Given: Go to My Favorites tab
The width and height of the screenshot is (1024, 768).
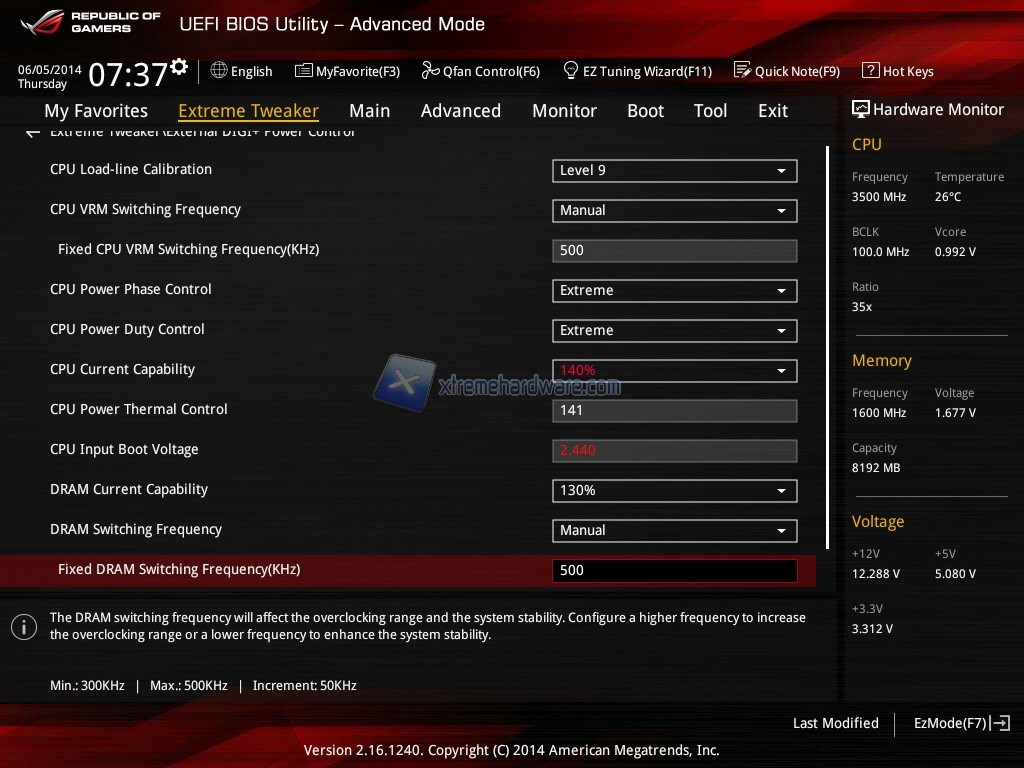Looking at the screenshot, I should (96, 111).
